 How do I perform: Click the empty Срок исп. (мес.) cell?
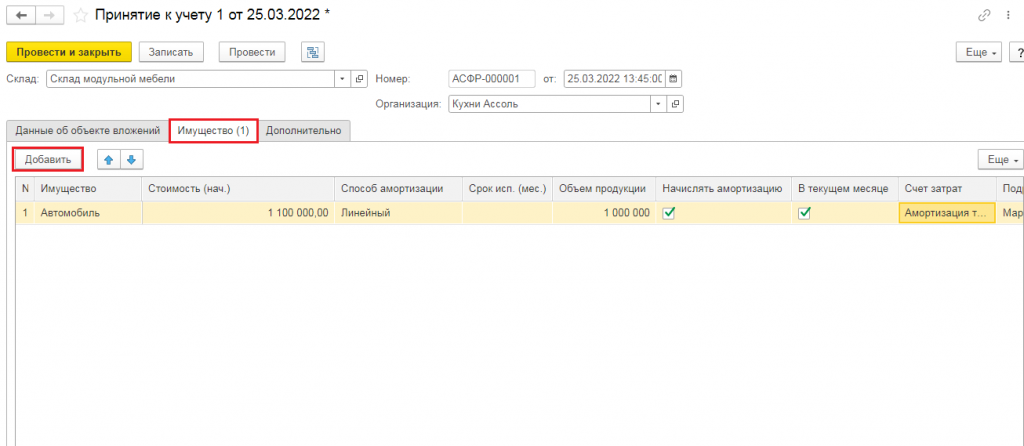(507, 213)
